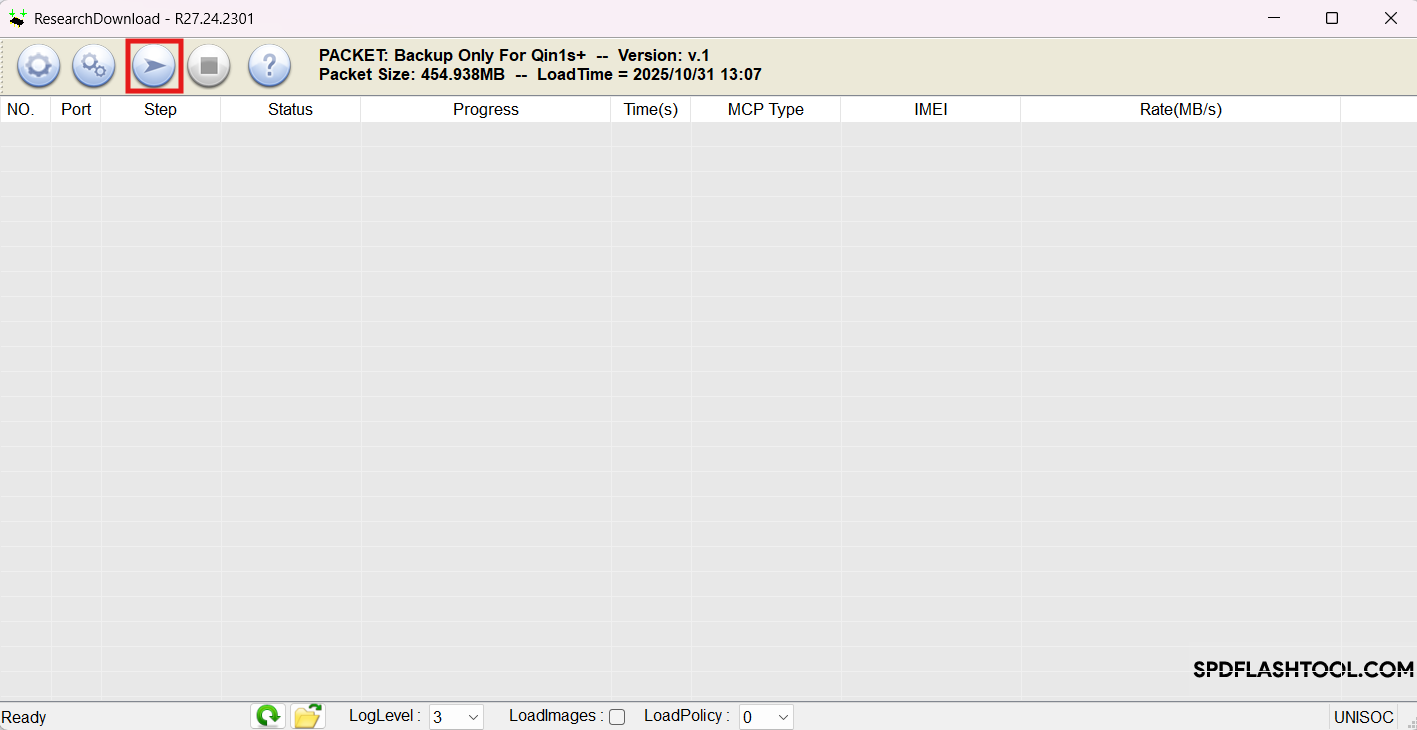Select level 3 in the LogLevel combo box
The width and height of the screenshot is (1417, 730).
(445, 716)
